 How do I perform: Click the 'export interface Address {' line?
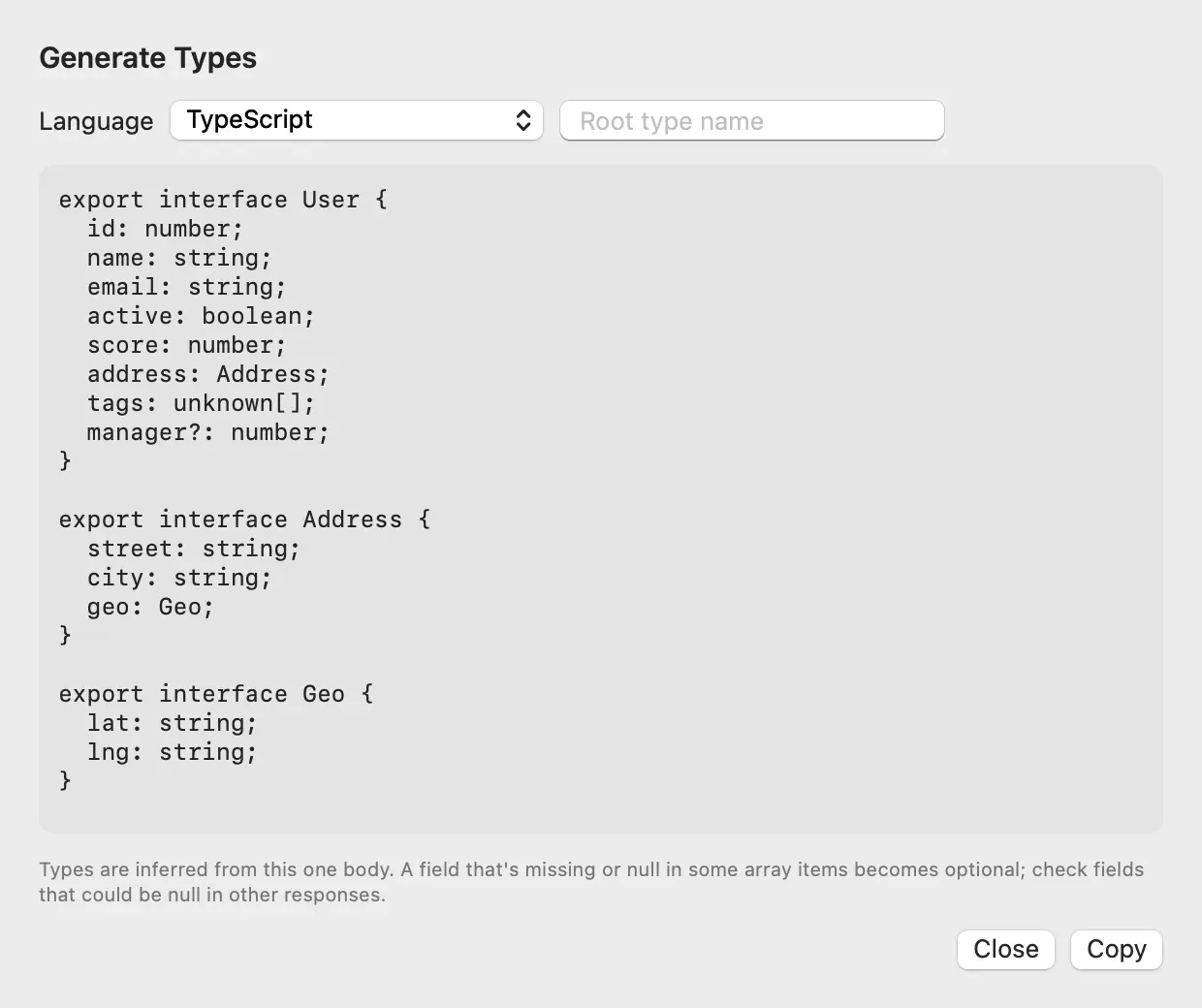(x=244, y=520)
